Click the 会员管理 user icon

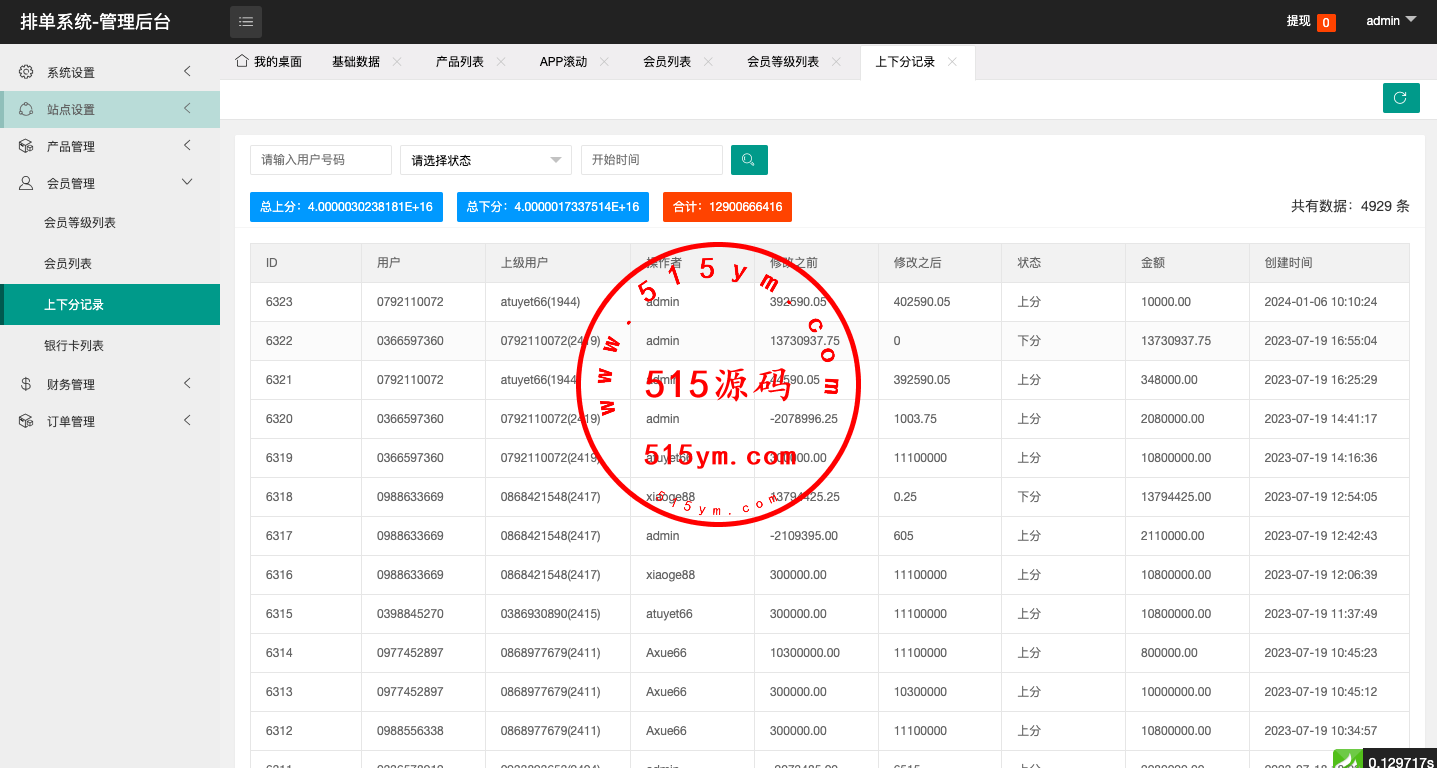tap(26, 183)
